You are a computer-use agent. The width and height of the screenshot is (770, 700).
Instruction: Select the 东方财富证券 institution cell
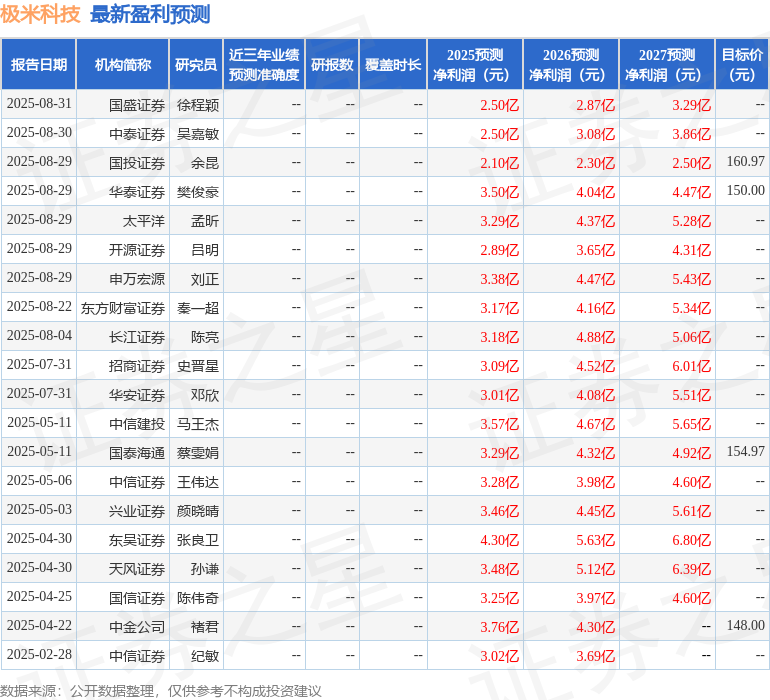[123, 308]
